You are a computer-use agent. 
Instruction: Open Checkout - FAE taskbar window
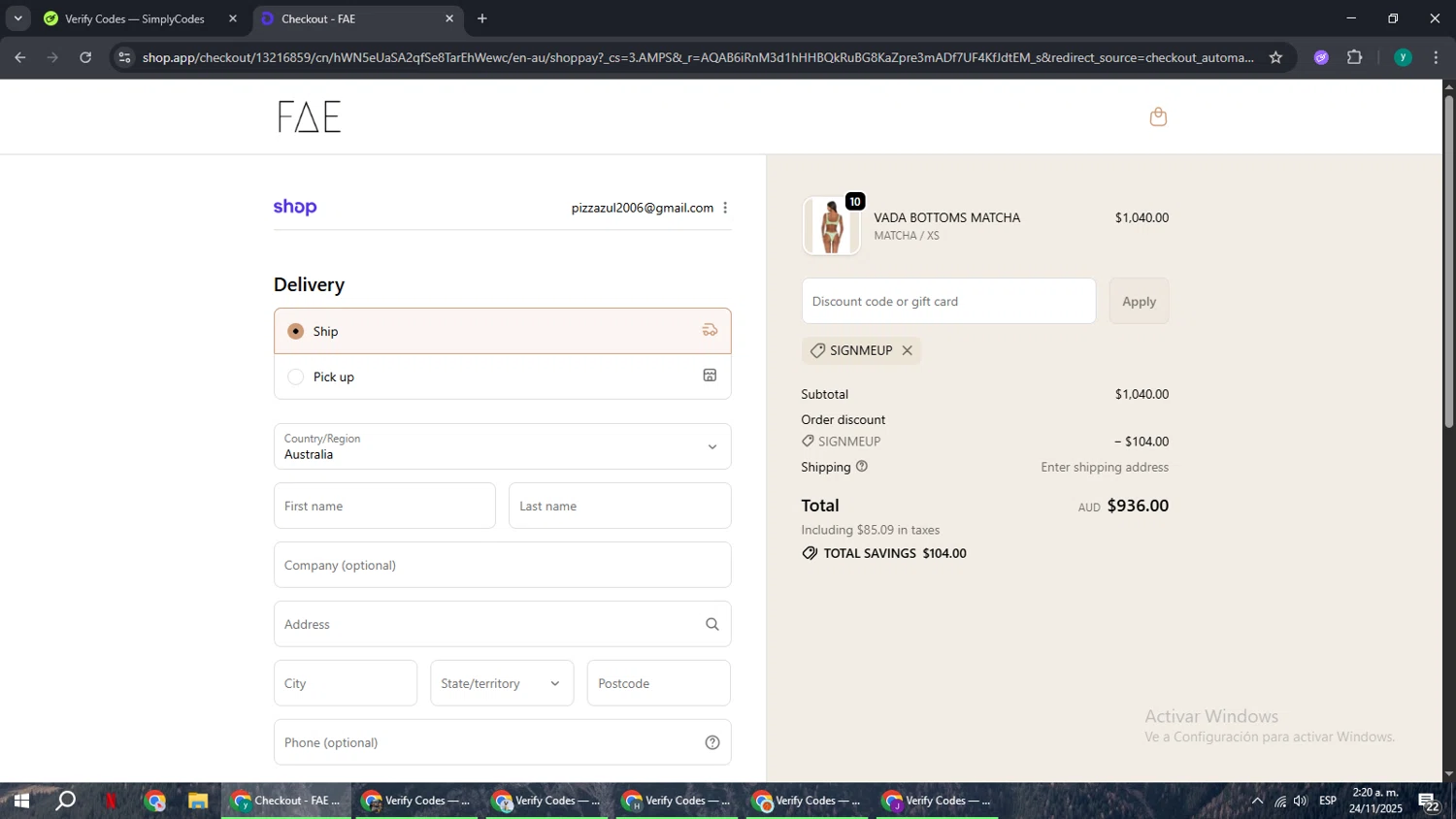click(x=286, y=801)
